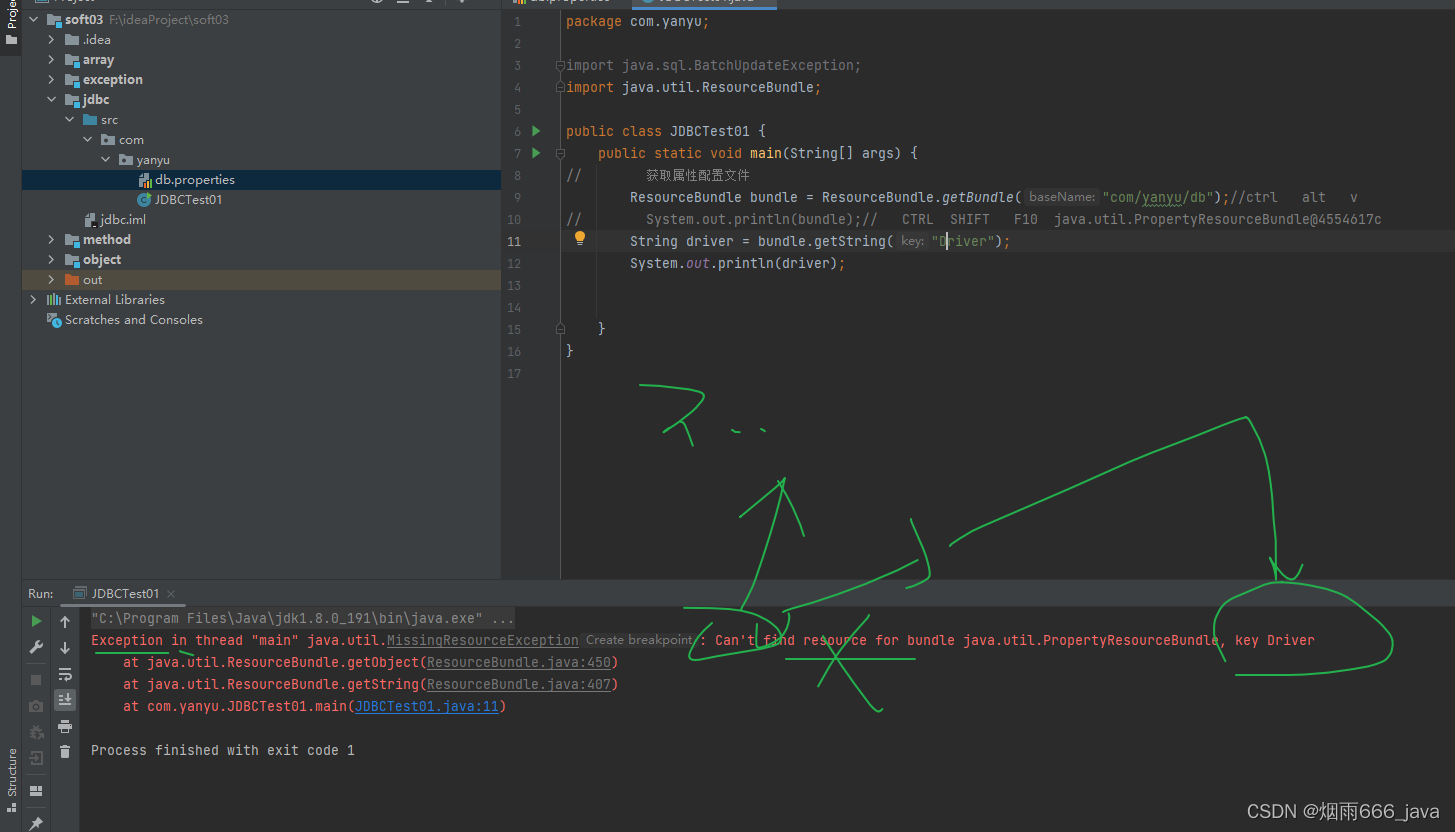1455x832 pixels.
Task: Collapse the com package
Action: coord(88,139)
